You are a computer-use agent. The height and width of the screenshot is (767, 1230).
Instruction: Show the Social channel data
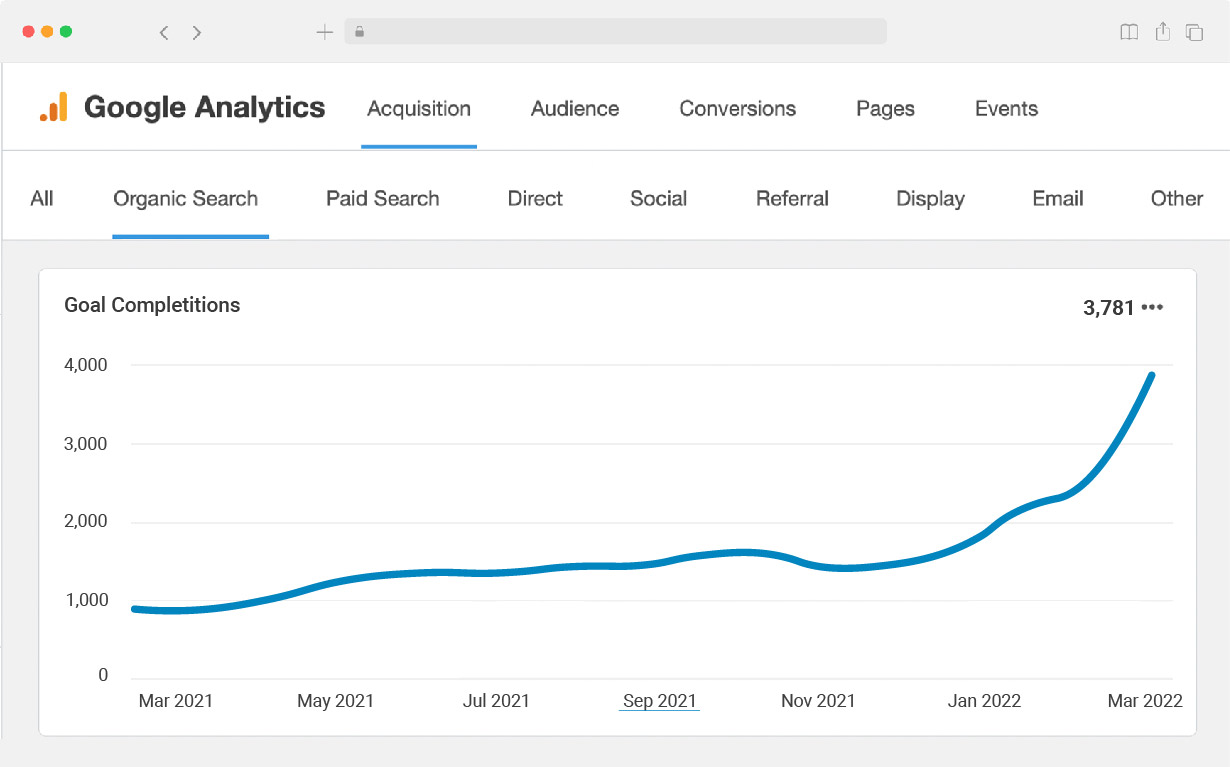[x=658, y=199]
